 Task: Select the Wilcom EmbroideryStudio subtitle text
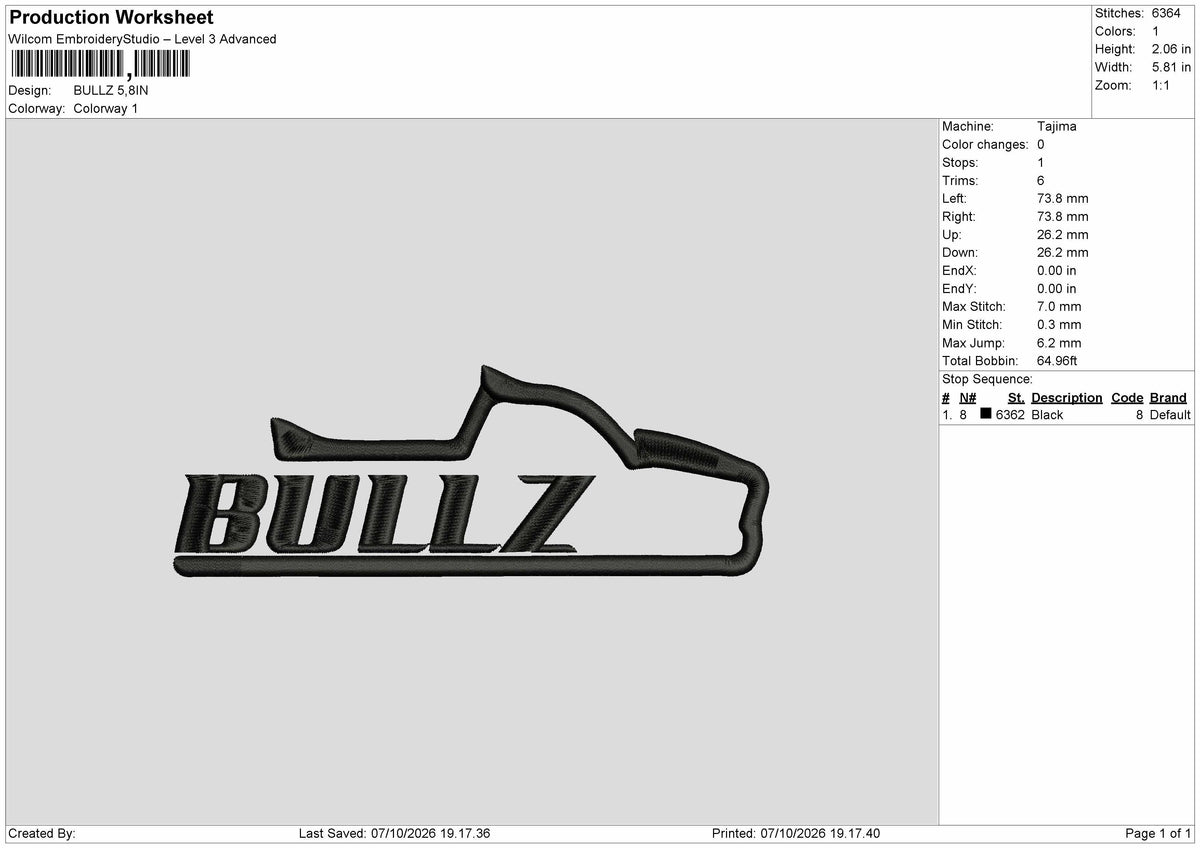click(142, 39)
